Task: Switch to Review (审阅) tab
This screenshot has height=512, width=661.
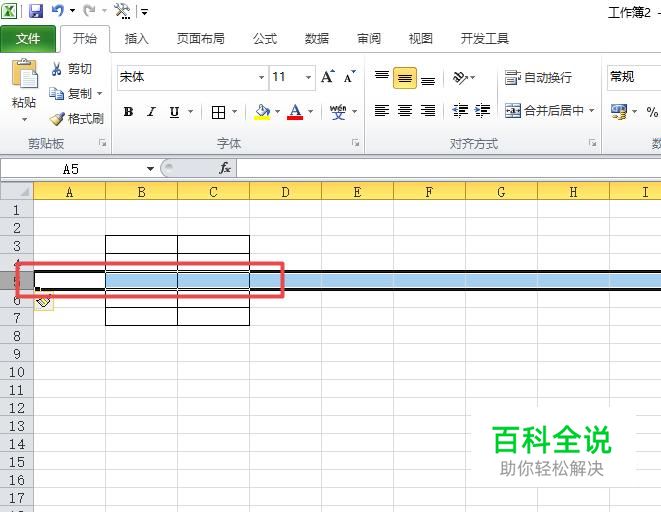Action: (369, 39)
